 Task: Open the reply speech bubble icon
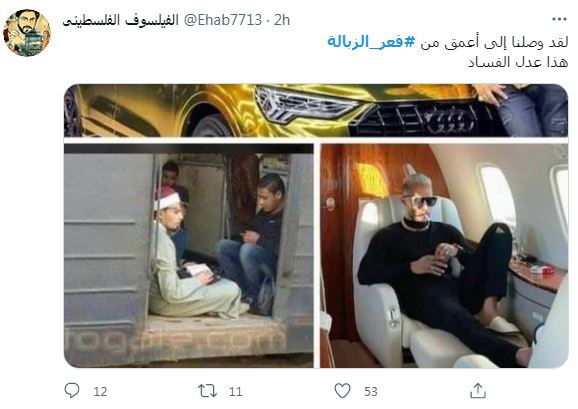pos(72,391)
